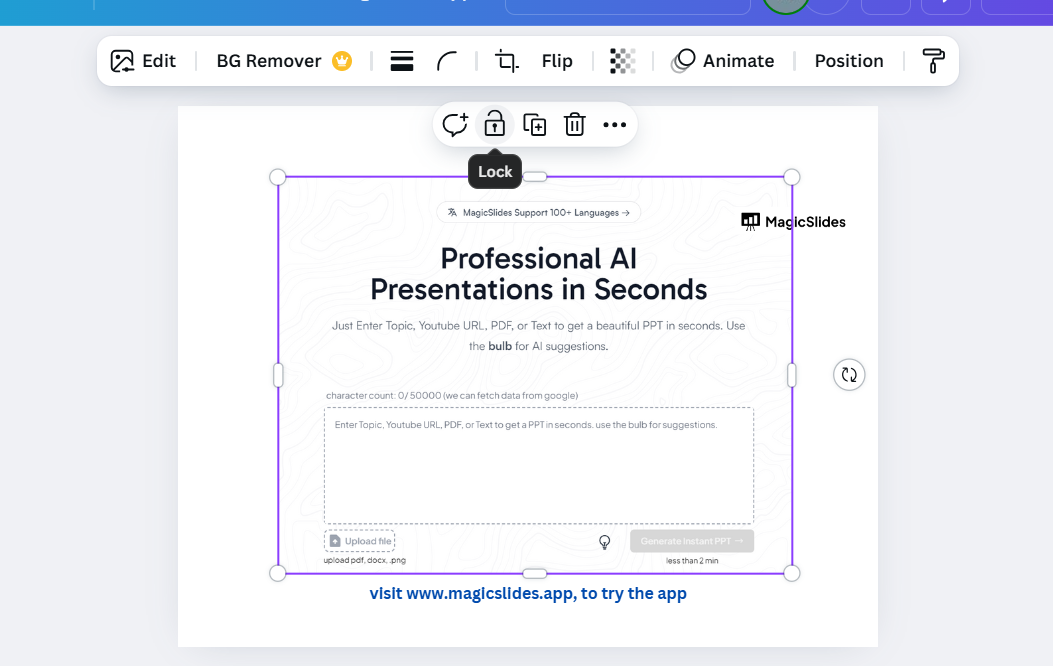Open the Animate panel
This screenshot has width=1053, height=666.
point(723,61)
